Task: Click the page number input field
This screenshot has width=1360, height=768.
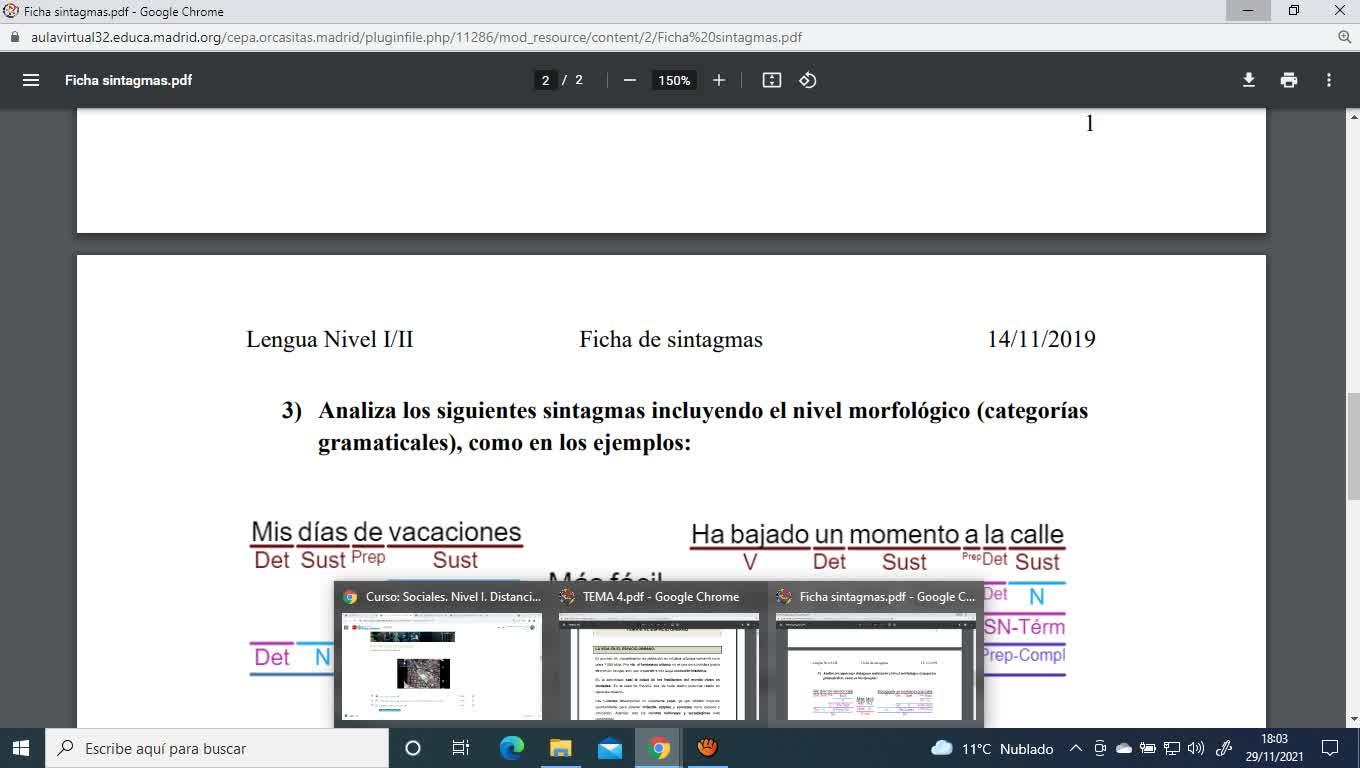Action: (545, 80)
